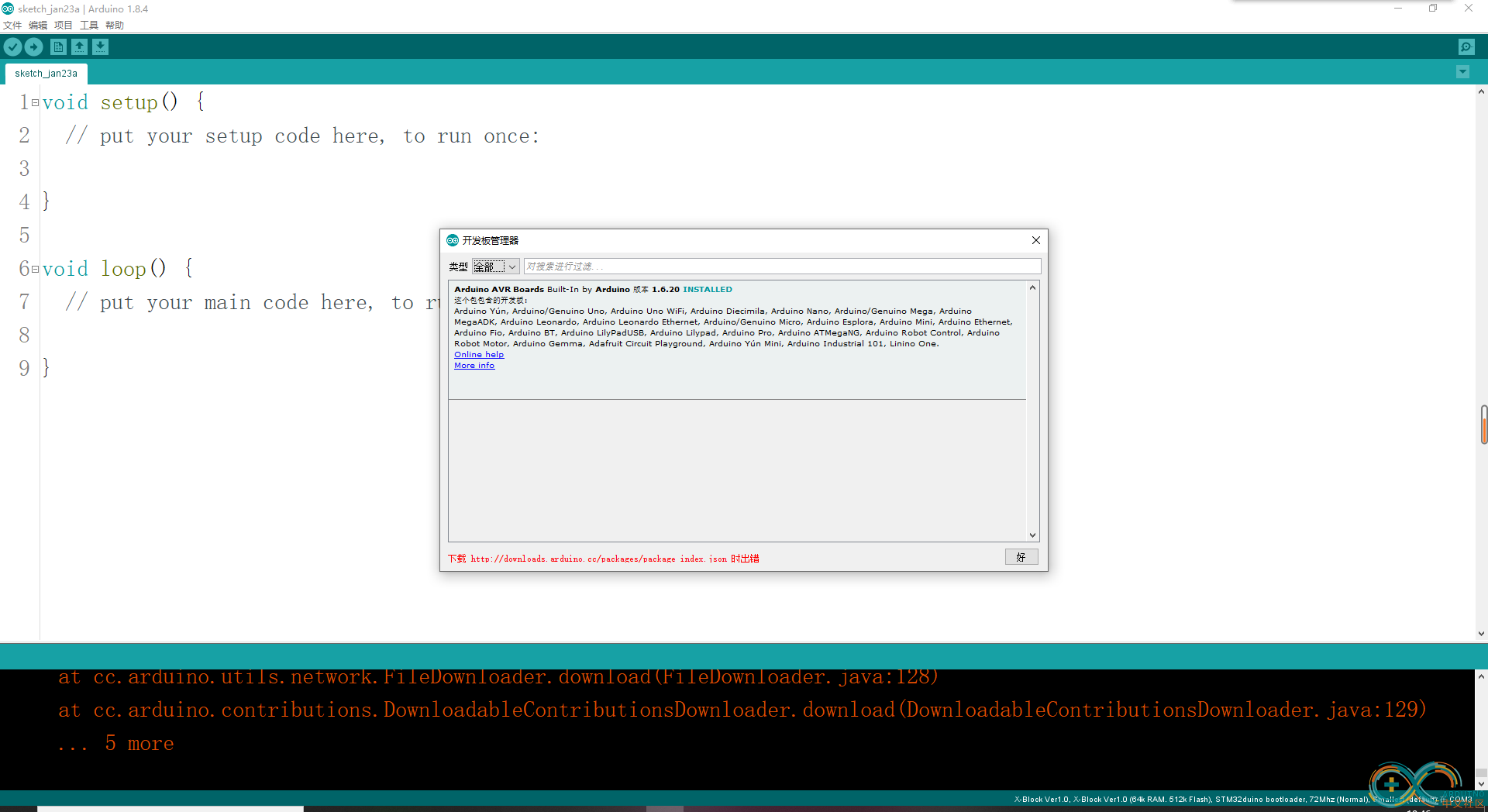Click the package_index.json download error message

click(x=603, y=559)
